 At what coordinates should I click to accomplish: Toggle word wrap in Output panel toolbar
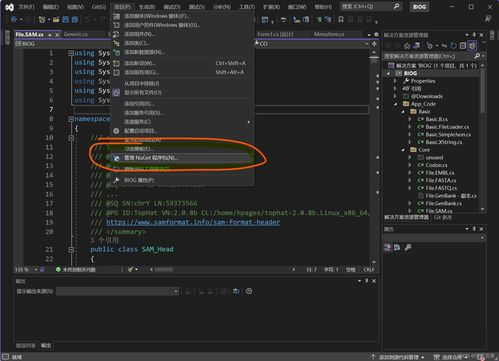click(236, 291)
